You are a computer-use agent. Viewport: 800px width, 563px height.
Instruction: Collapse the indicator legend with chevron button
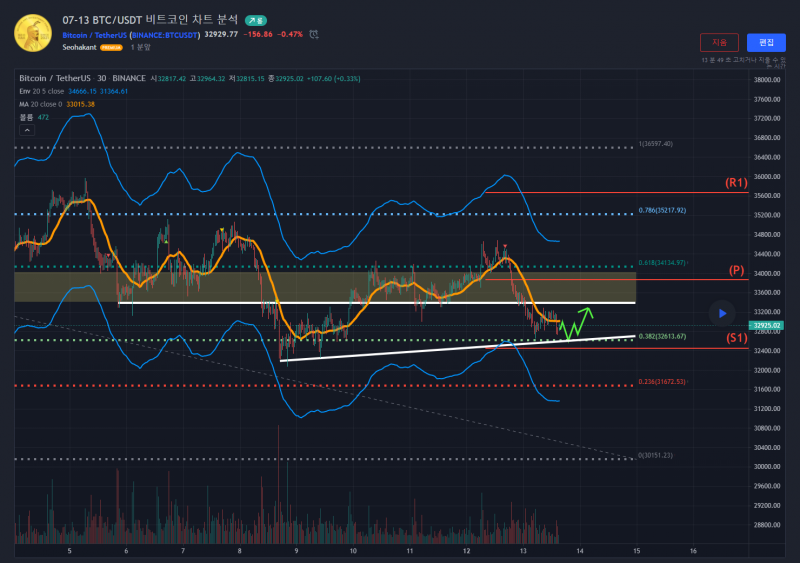27,130
